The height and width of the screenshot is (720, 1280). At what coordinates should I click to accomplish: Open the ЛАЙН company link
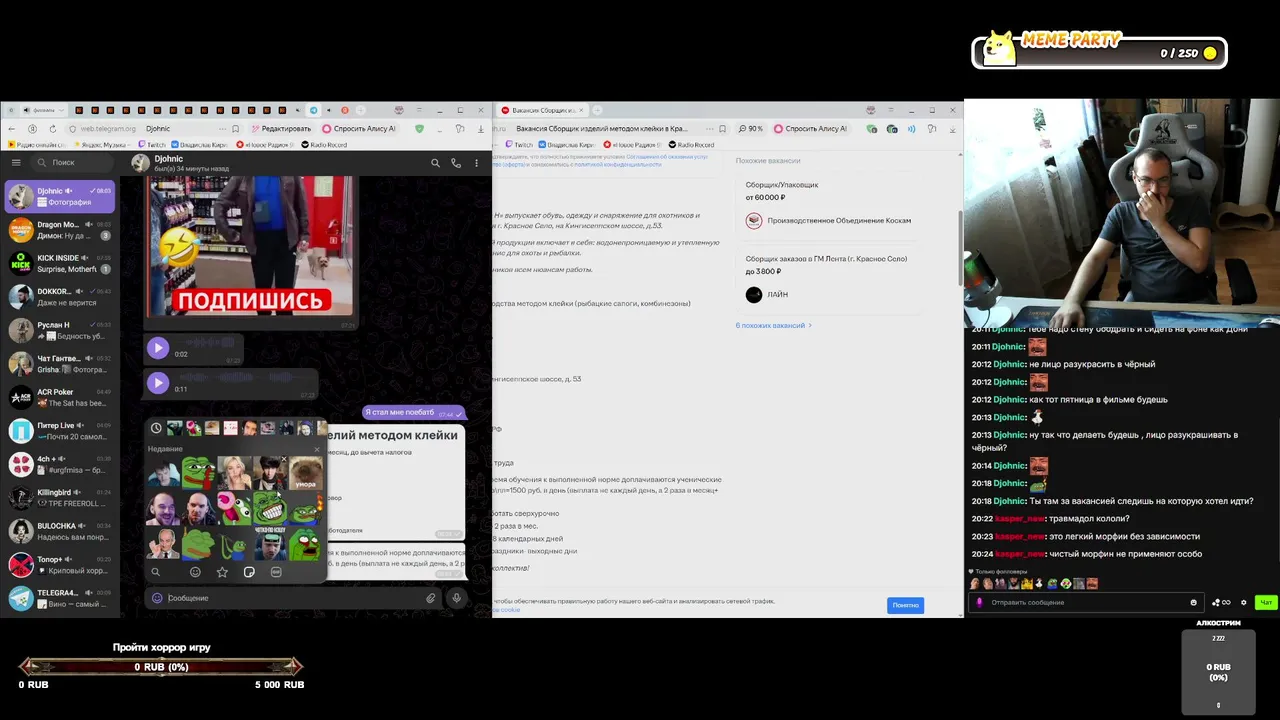click(777, 295)
